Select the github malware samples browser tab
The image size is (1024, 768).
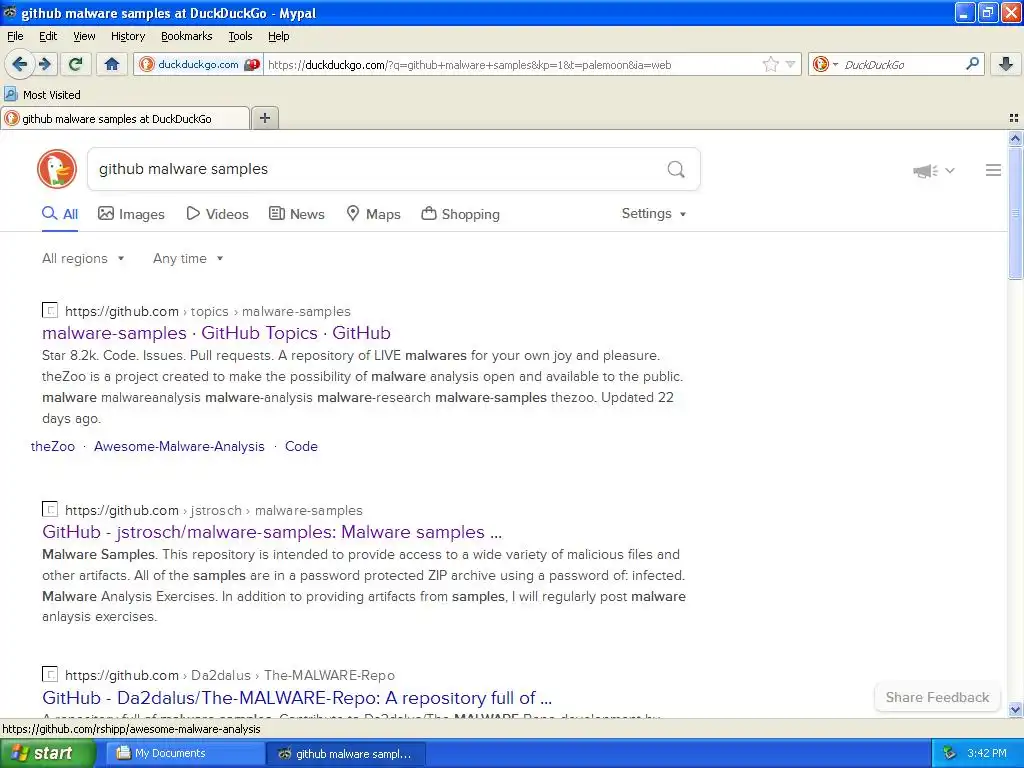125,119
